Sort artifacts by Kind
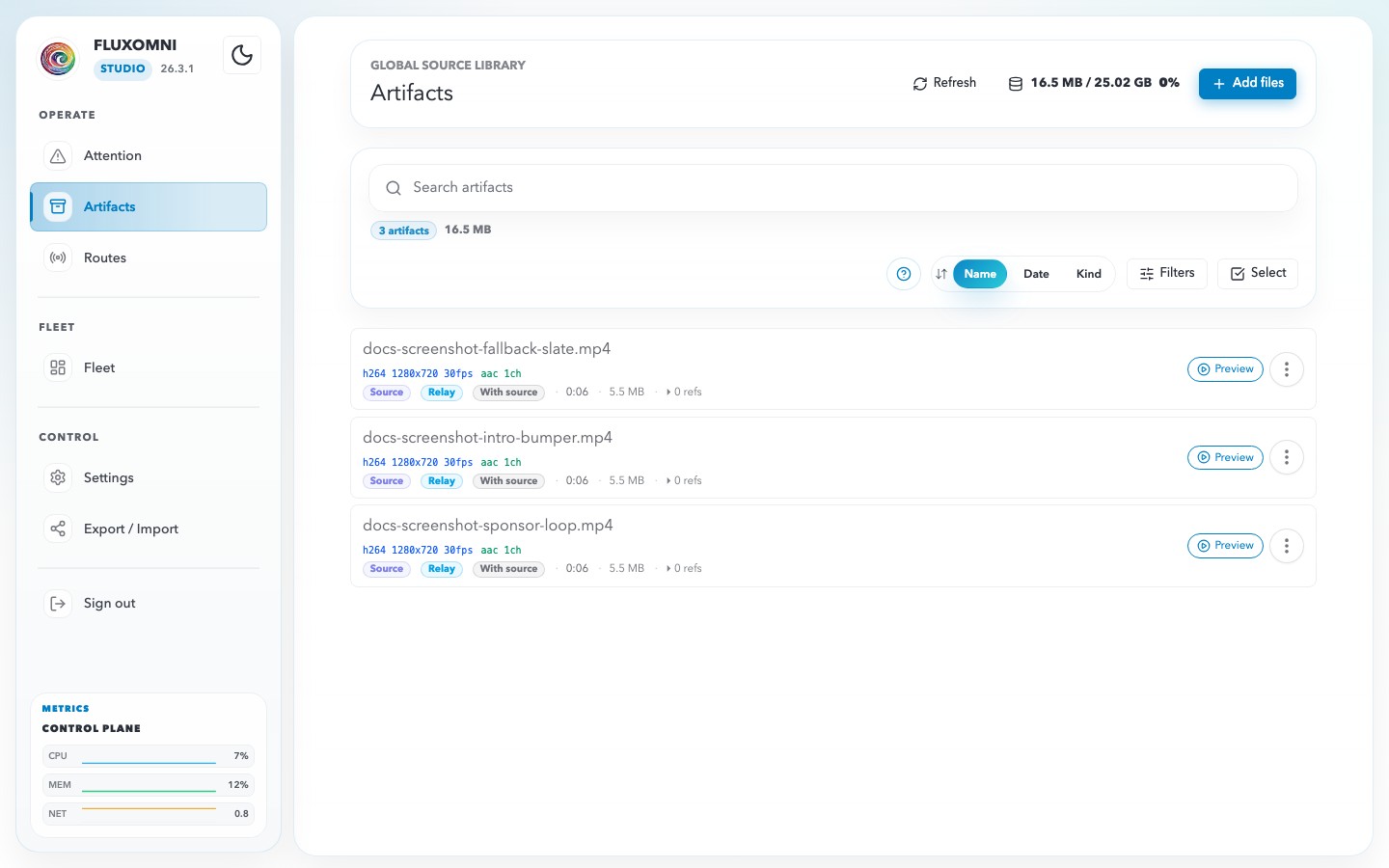Screen dimensions: 1389x868 click(1089, 274)
